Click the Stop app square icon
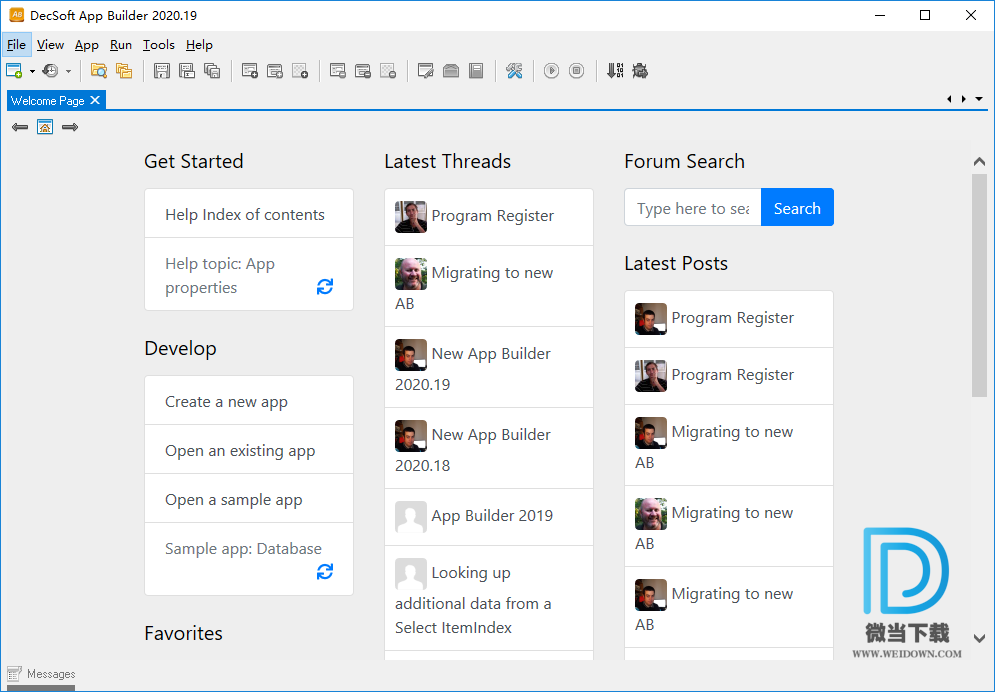995x692 pixels. click(576, 70)
